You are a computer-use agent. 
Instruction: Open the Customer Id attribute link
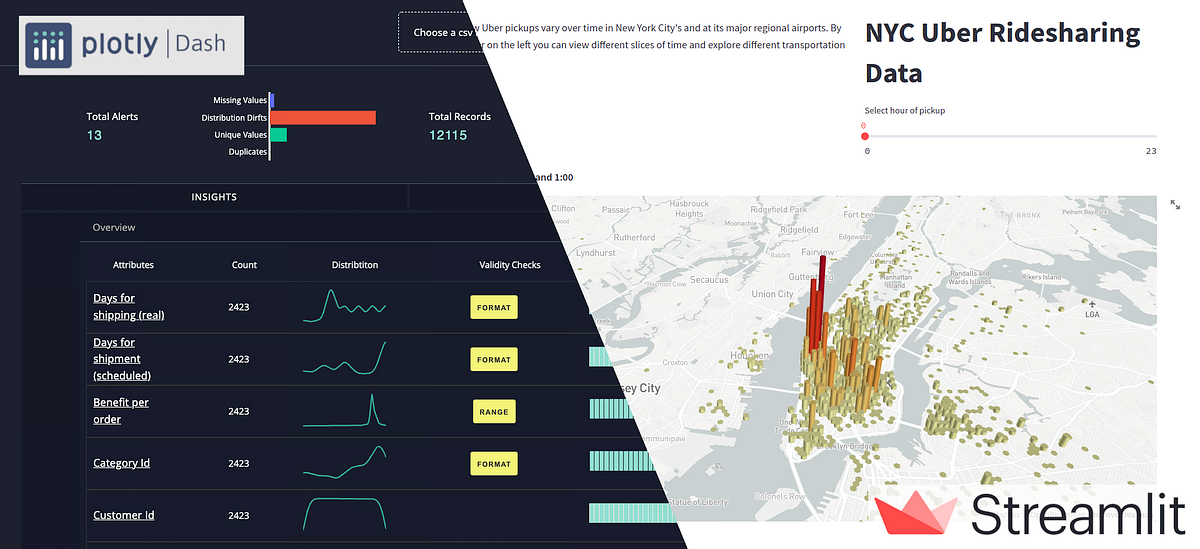click(x=124, y=515)
